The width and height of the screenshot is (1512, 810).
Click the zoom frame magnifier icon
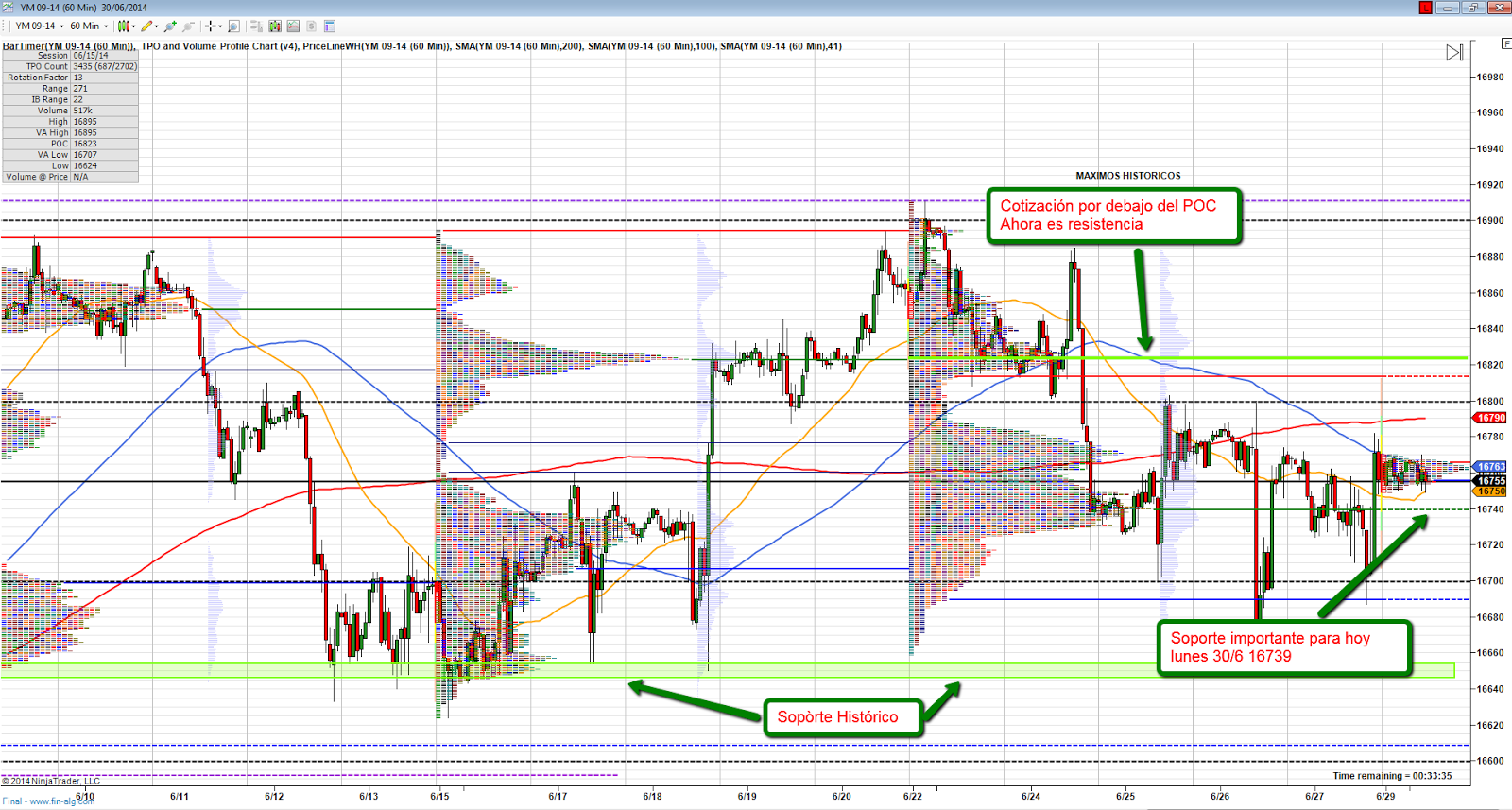click(x=233, y=26)
